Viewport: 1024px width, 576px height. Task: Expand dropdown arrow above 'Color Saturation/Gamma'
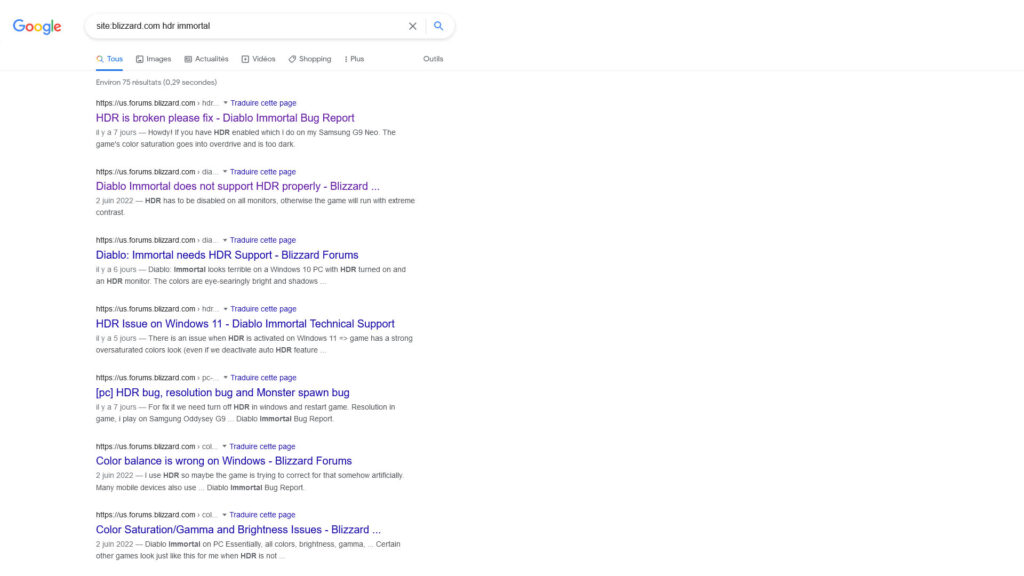[x=224, y=515]
